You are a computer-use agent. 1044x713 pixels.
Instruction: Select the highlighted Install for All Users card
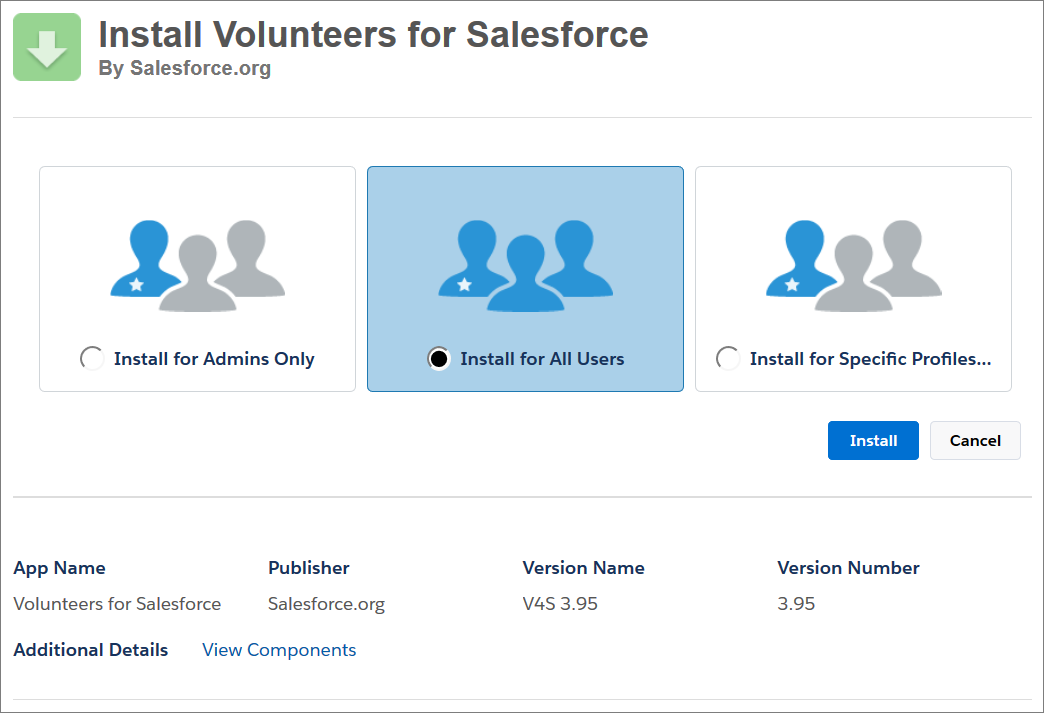[x=524, y=278]
